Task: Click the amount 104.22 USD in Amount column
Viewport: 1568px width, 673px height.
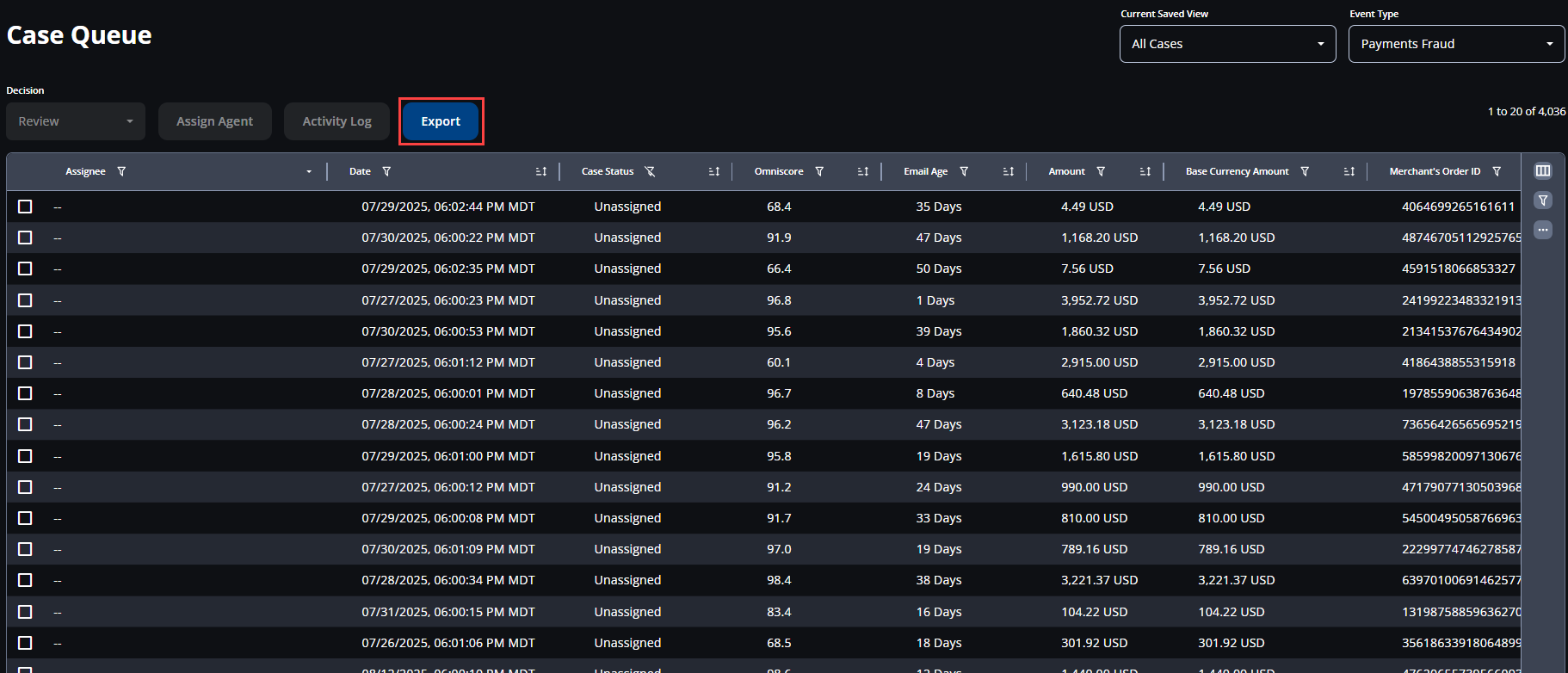Action: coord(1094,612)
